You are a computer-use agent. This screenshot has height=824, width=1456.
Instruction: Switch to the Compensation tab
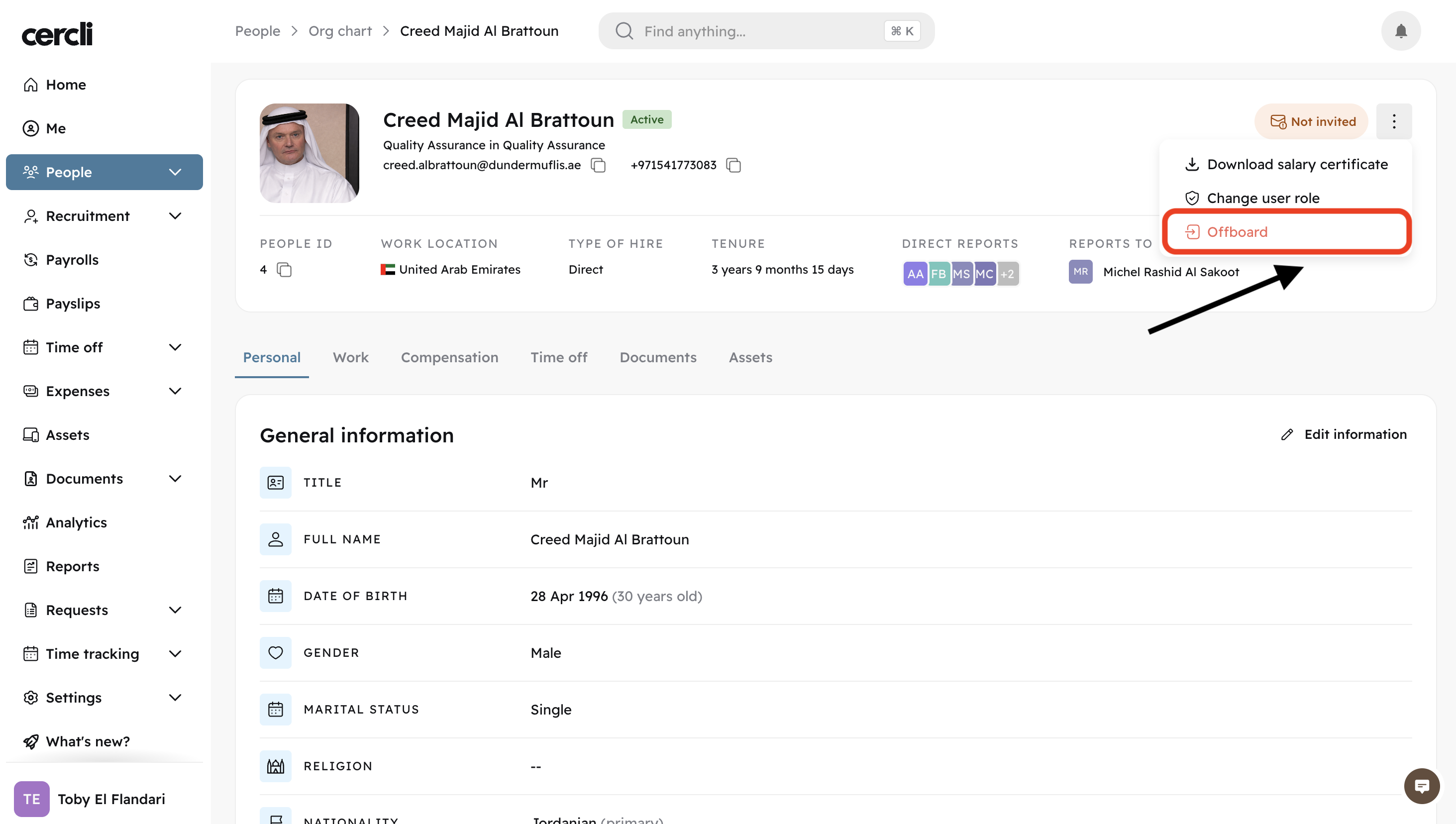(x=449, y=358)
